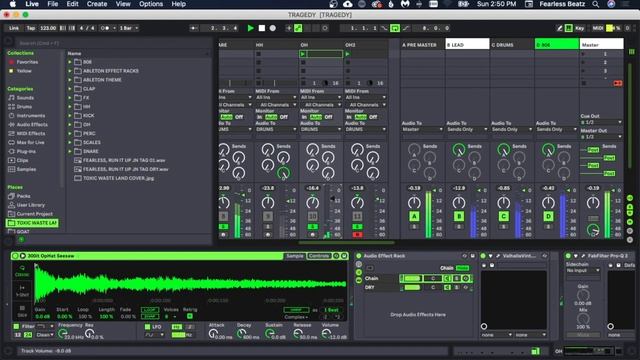The height and width of the screenshot is (360, 640).
Task: Click the transport Play button
Action: (251, 28)
